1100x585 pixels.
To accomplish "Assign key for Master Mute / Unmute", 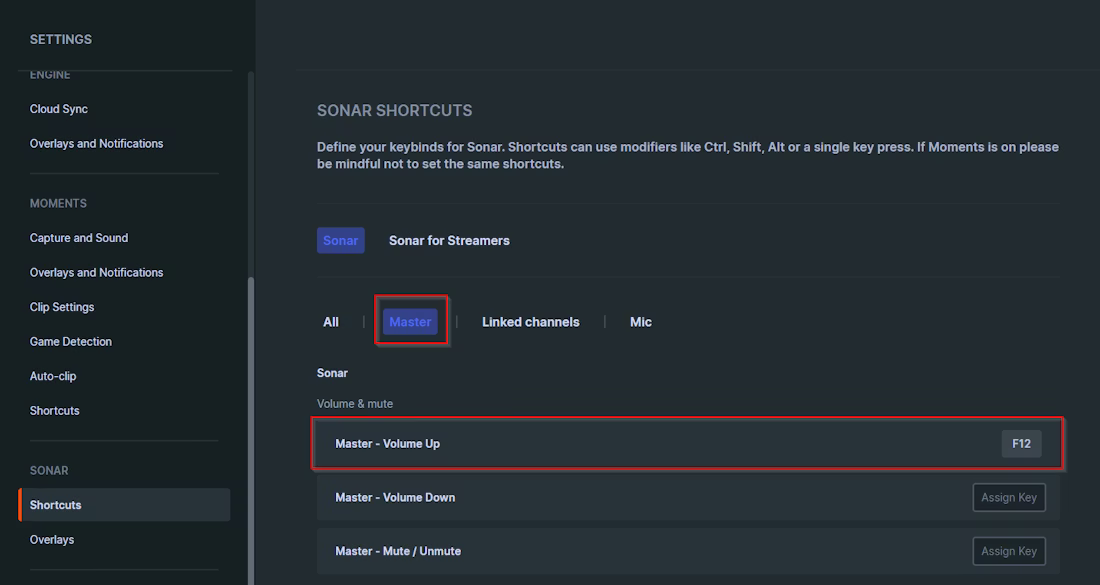I will coord(1009,551).
